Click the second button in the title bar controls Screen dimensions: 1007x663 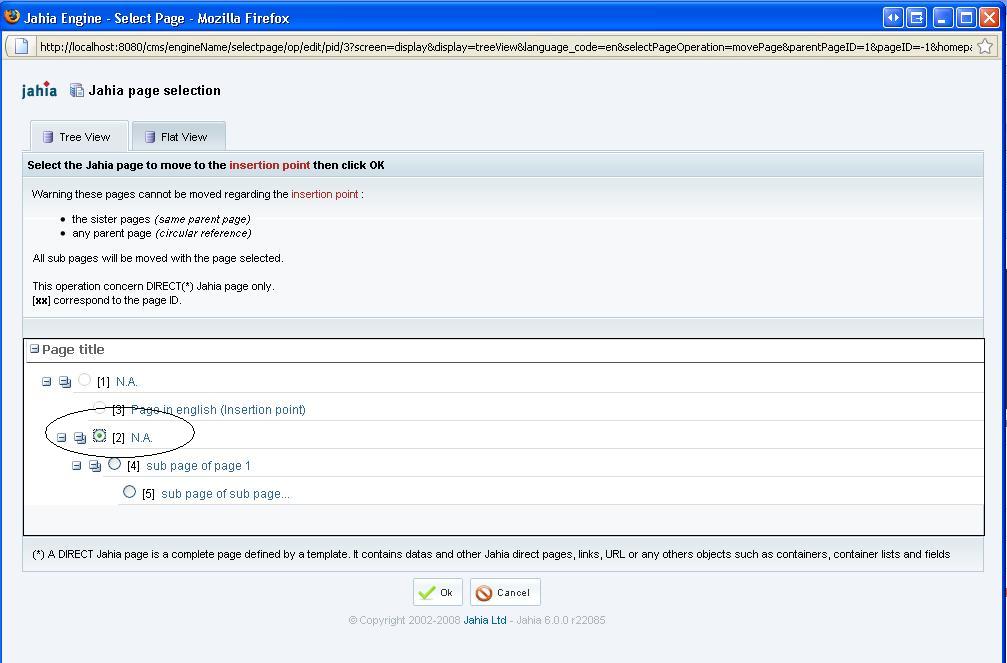tap(917, 17)
